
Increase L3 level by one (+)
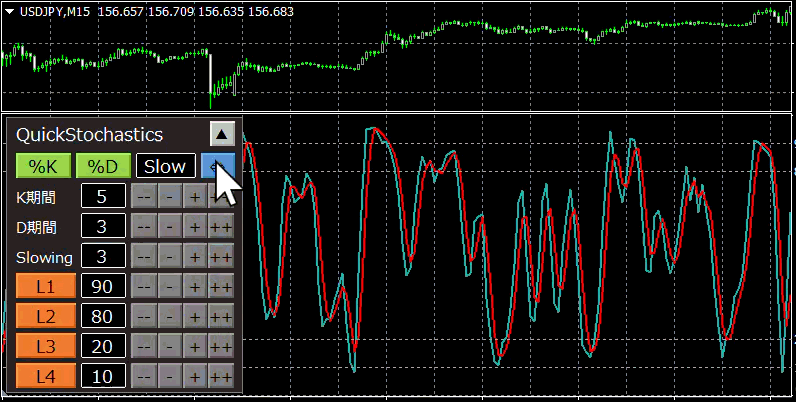click(195, 346)
